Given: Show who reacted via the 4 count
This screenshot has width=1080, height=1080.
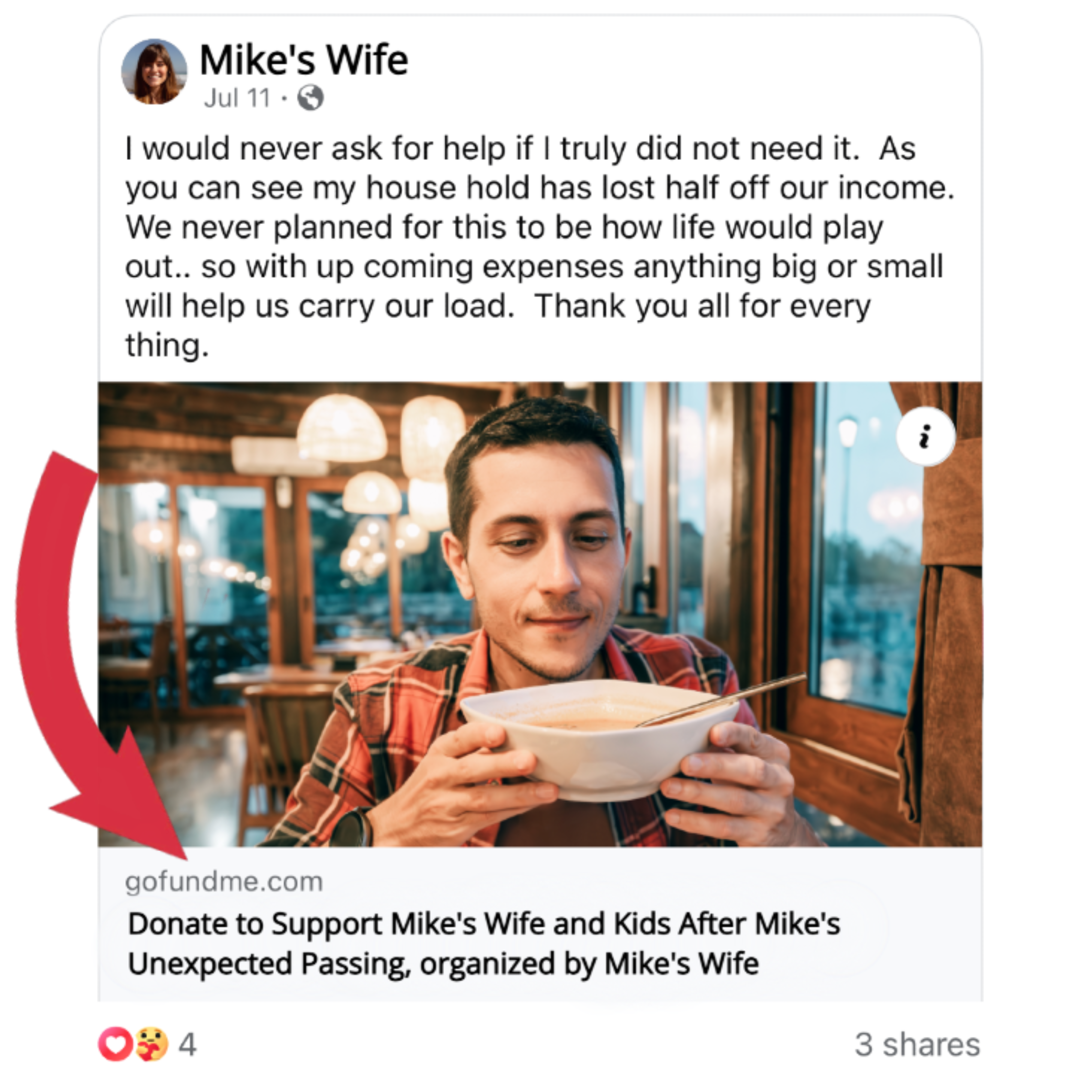Looking at the screenshot, I should (x=187, y=1045).
